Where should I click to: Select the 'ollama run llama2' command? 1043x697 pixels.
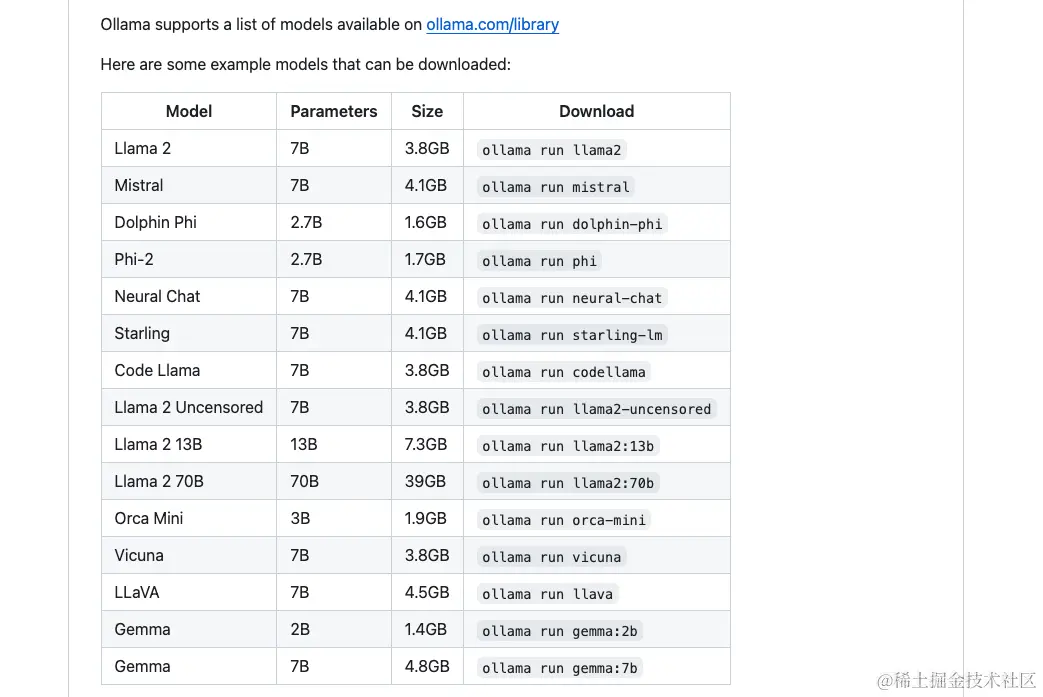pos(551,150)
